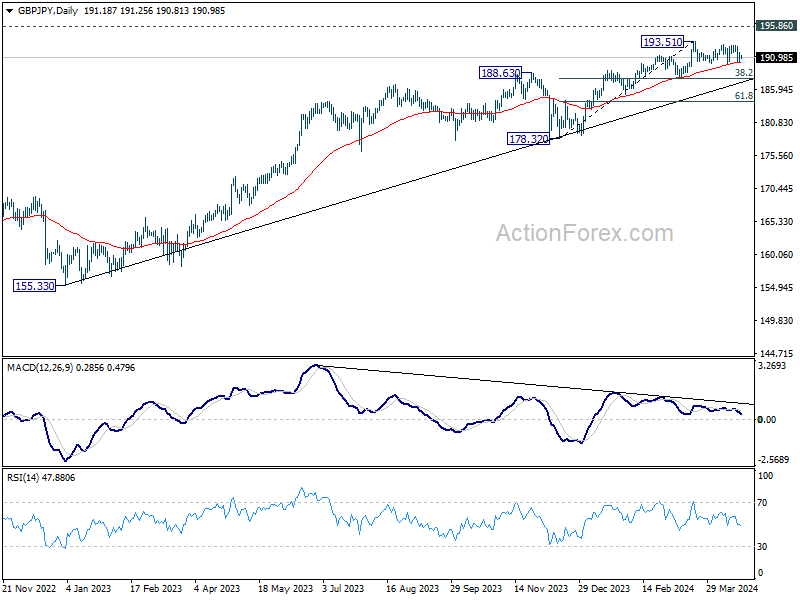Viewport: 800px width, 600px height.
Task: Select the 180.830 price axis value
Action: (x=777, y=122)
